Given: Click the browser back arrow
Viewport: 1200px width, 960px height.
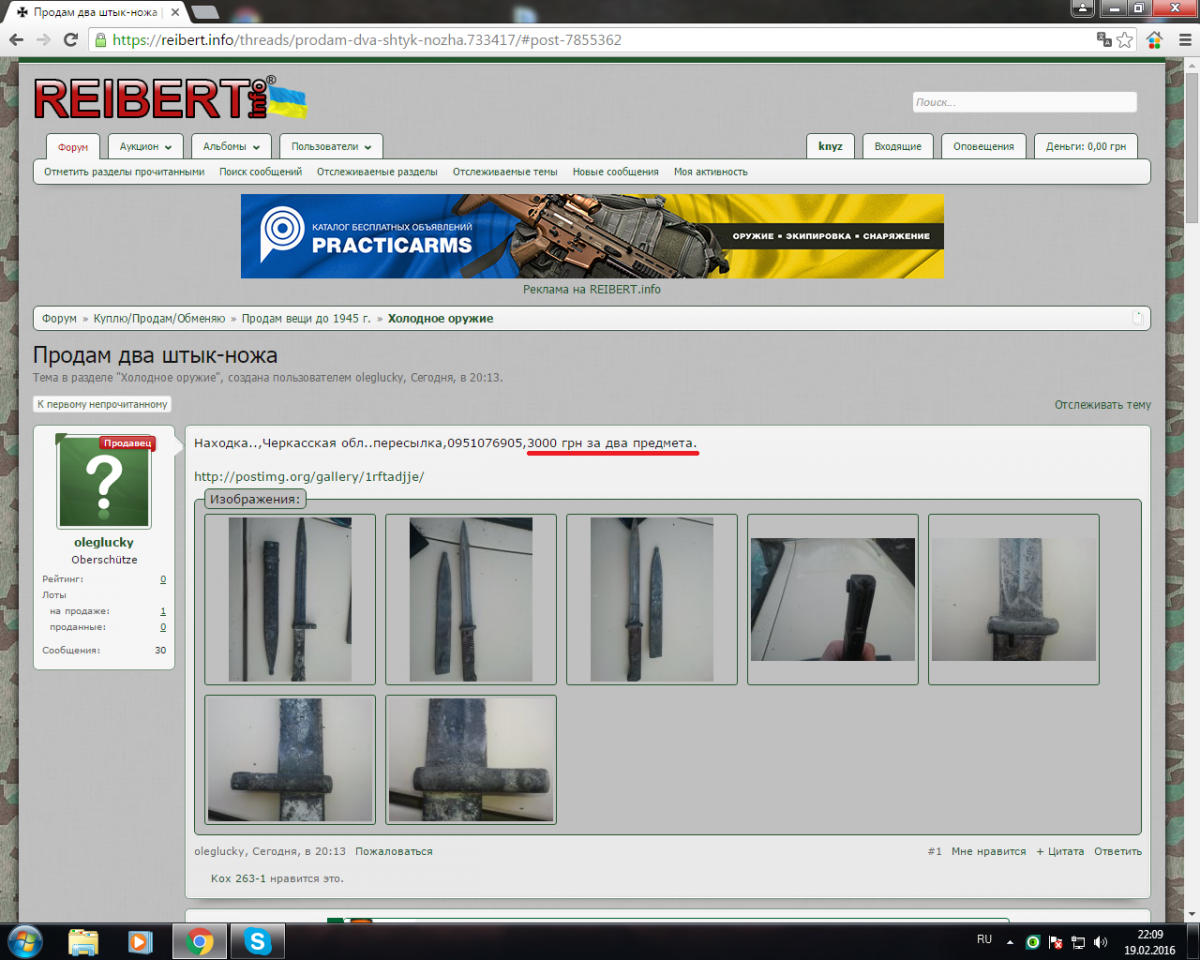Looking at the screenshot, I should pyautogui.click(x=16, y=40).
